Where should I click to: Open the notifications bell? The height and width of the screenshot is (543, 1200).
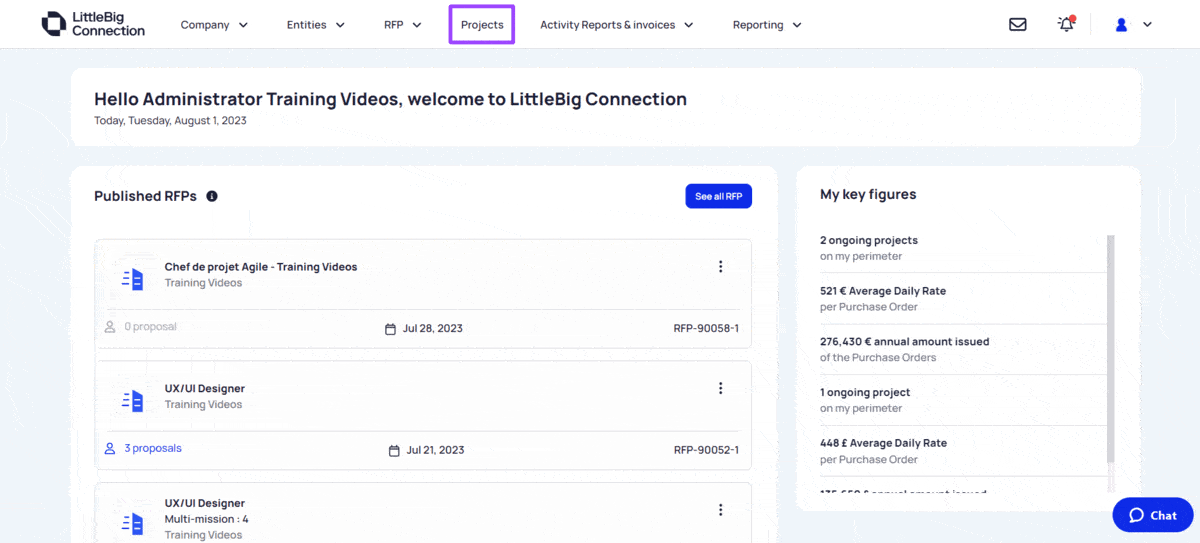[1066, 24]
